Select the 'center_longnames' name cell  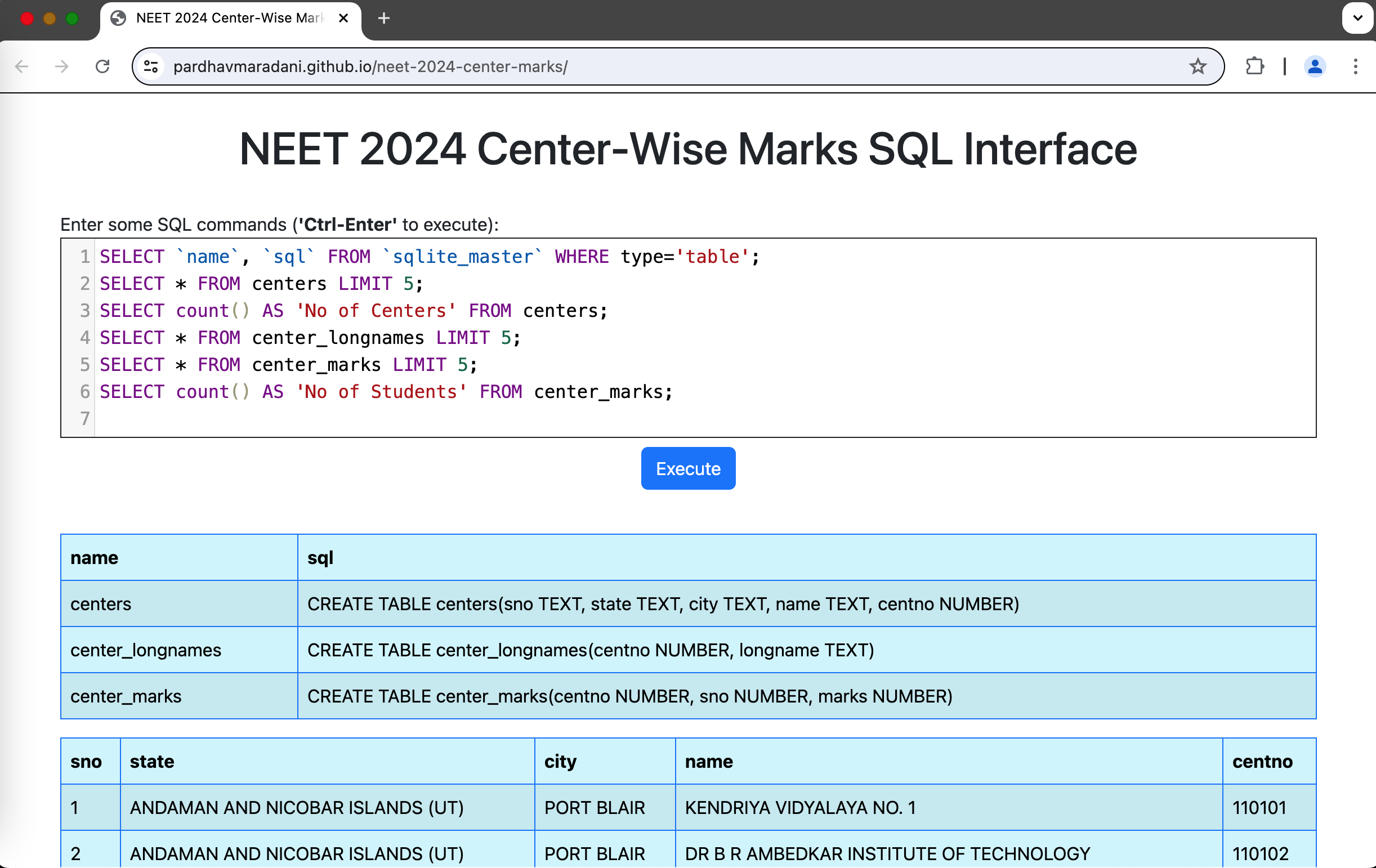point(180,650)
